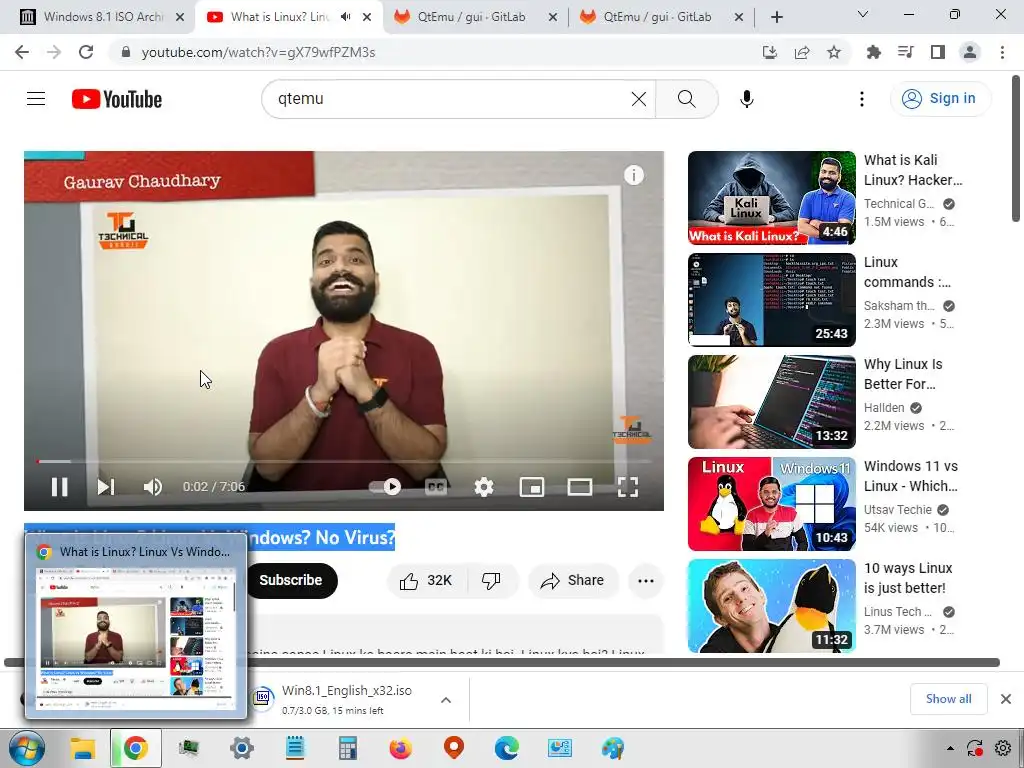Subscribe to the channel
The height and width of the screenshot is (768, 1024).
pyautogui.click(x=291, y=580)
